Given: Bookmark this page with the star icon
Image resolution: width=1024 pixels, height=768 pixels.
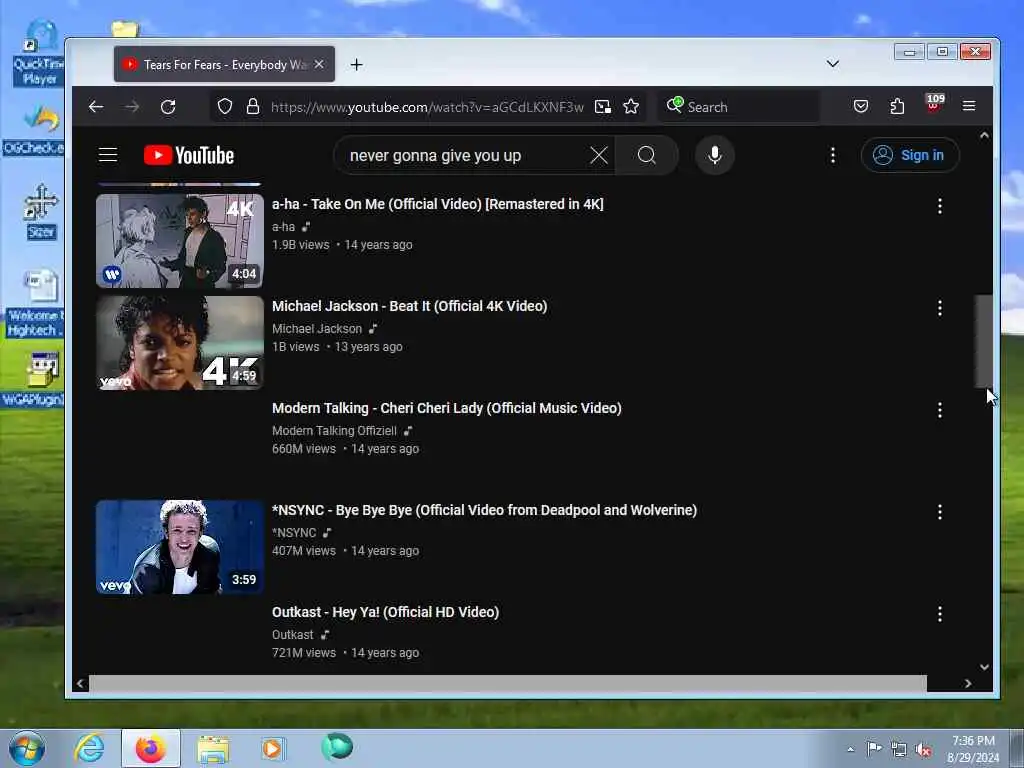Looking at the screenshot, I should click(631, 106).
